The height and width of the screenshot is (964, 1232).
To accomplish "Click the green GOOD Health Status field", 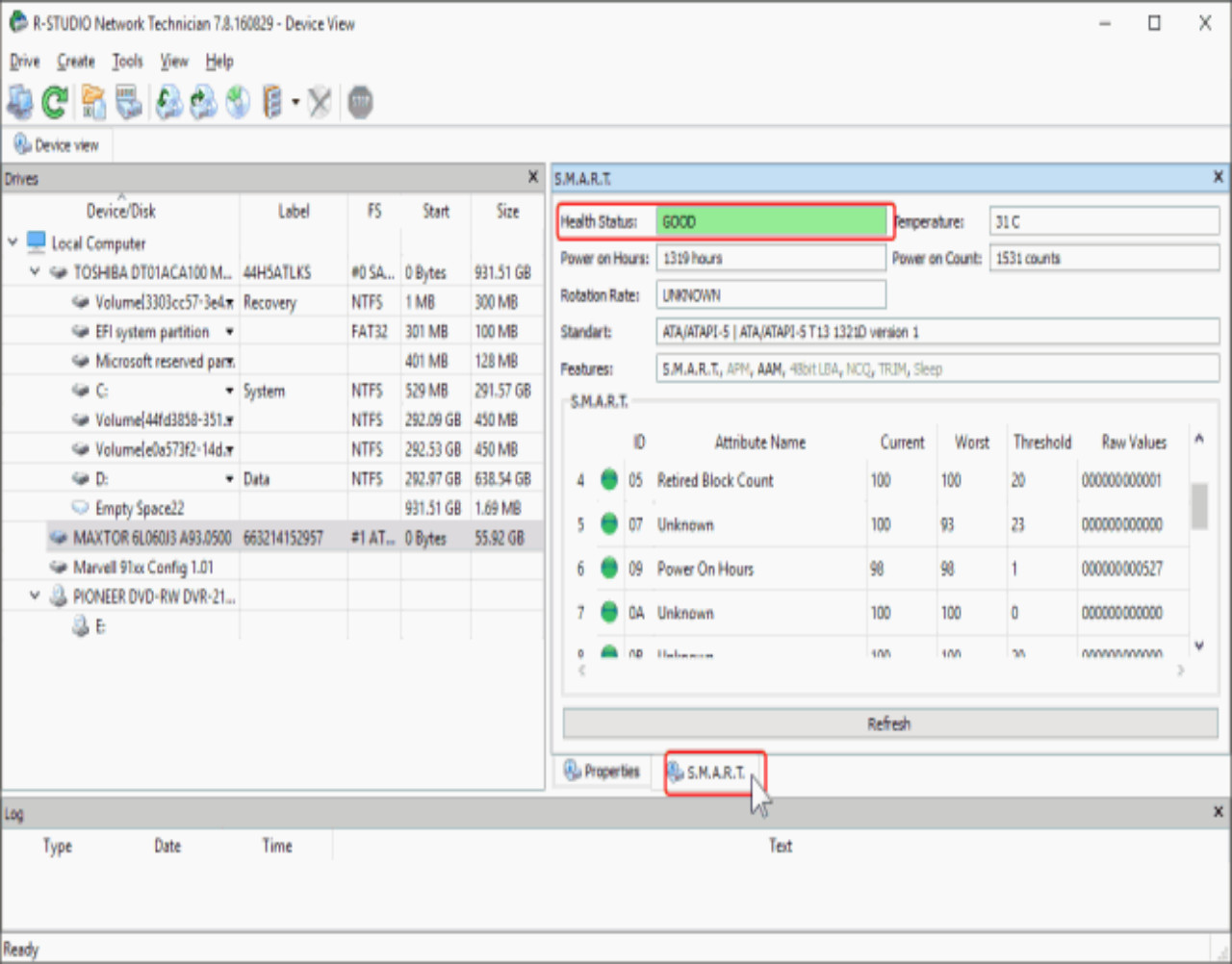I will click(771, 221).
